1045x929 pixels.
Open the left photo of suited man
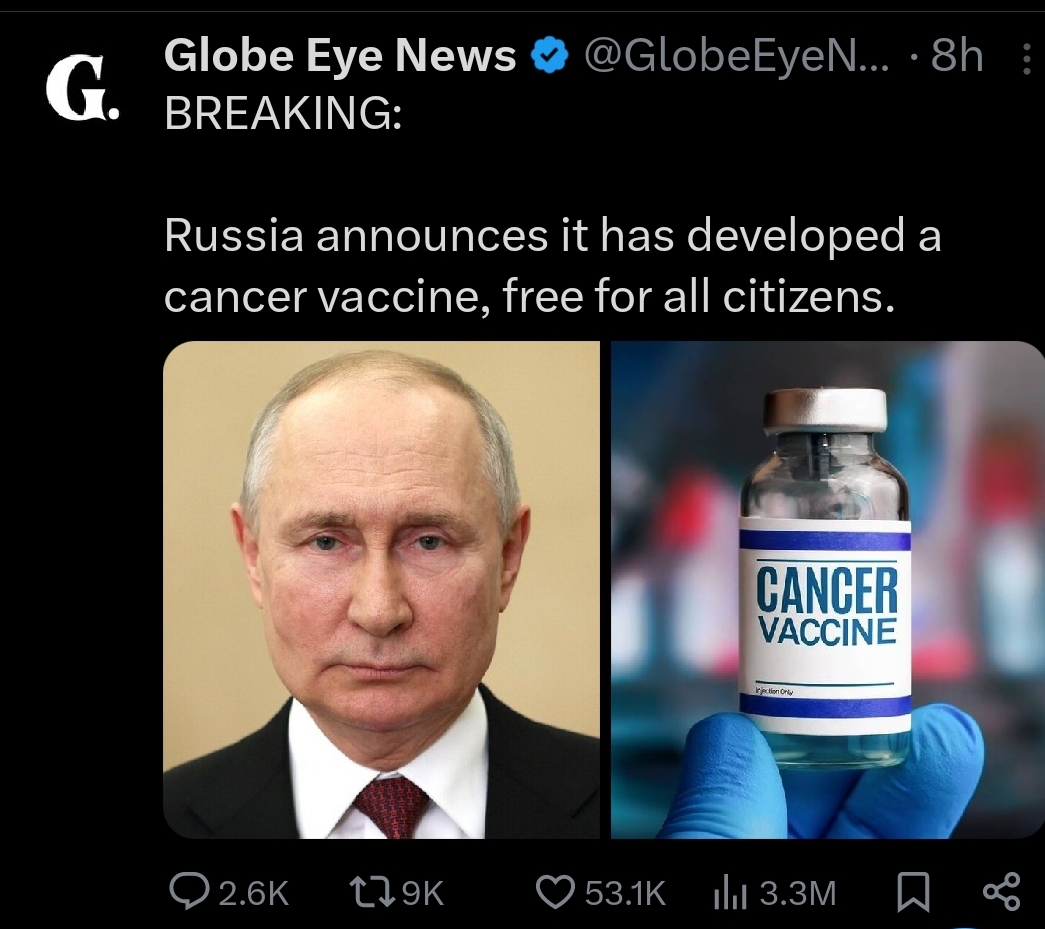(x=381, y=590)
